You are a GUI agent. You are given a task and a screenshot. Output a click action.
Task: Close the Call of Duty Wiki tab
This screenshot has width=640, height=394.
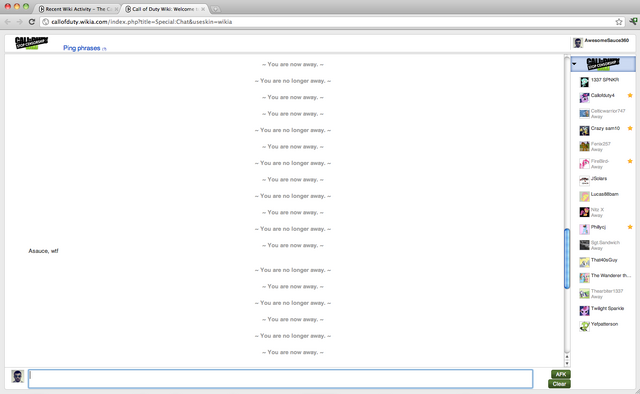[x=203, y=9]
